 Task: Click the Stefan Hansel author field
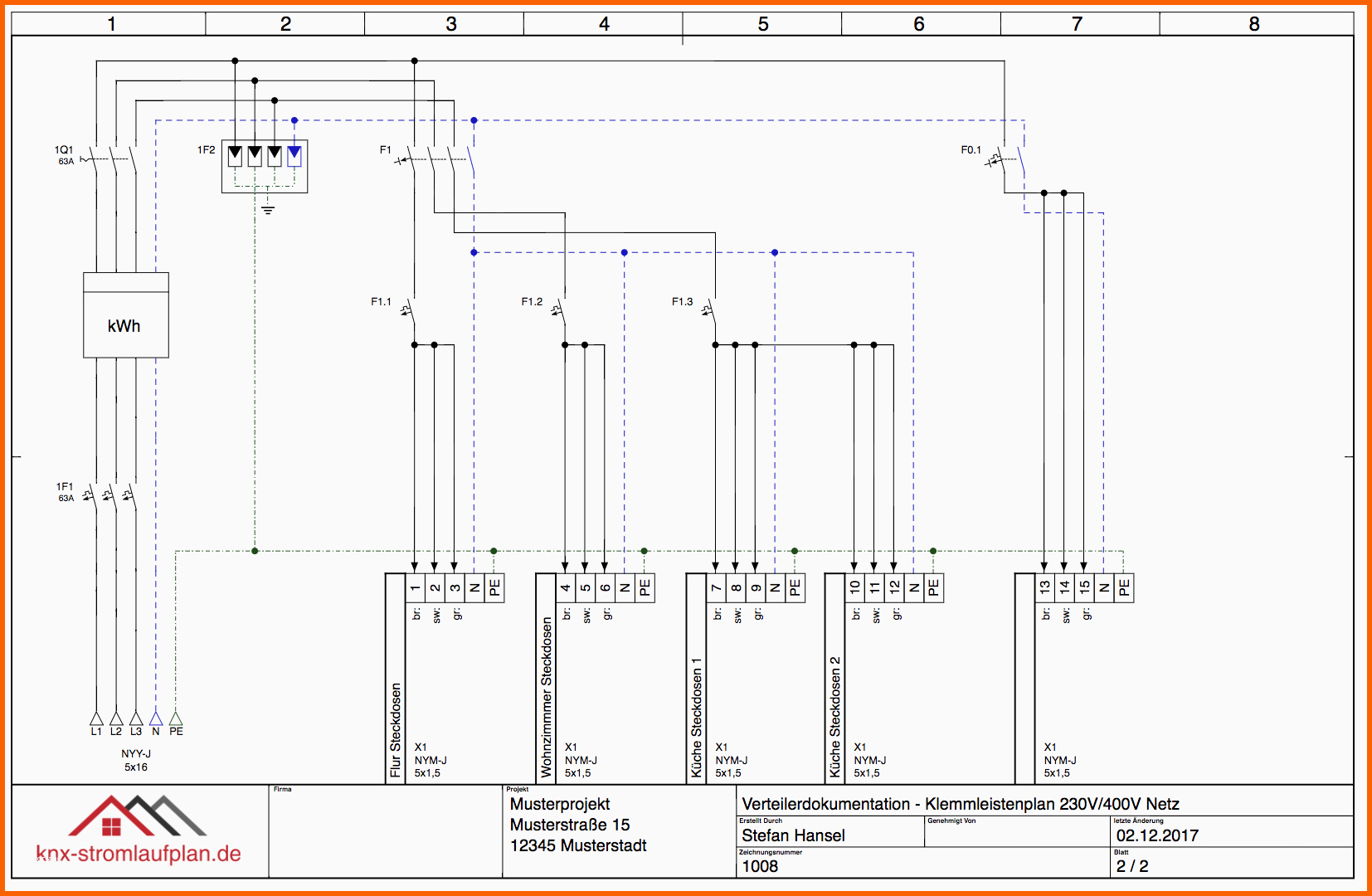tap(793, 835)
